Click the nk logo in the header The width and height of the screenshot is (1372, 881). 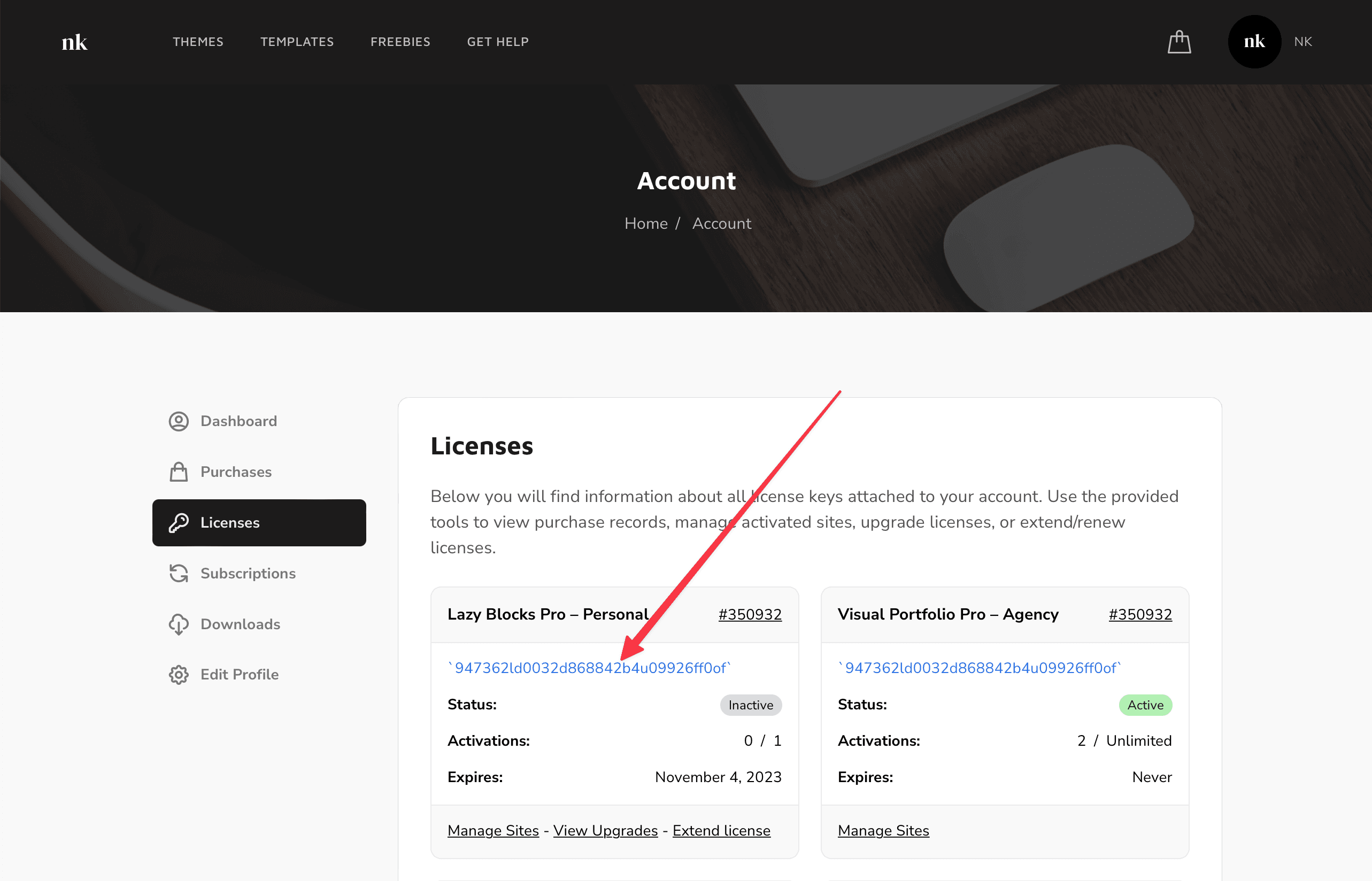[x=74, y=41]
